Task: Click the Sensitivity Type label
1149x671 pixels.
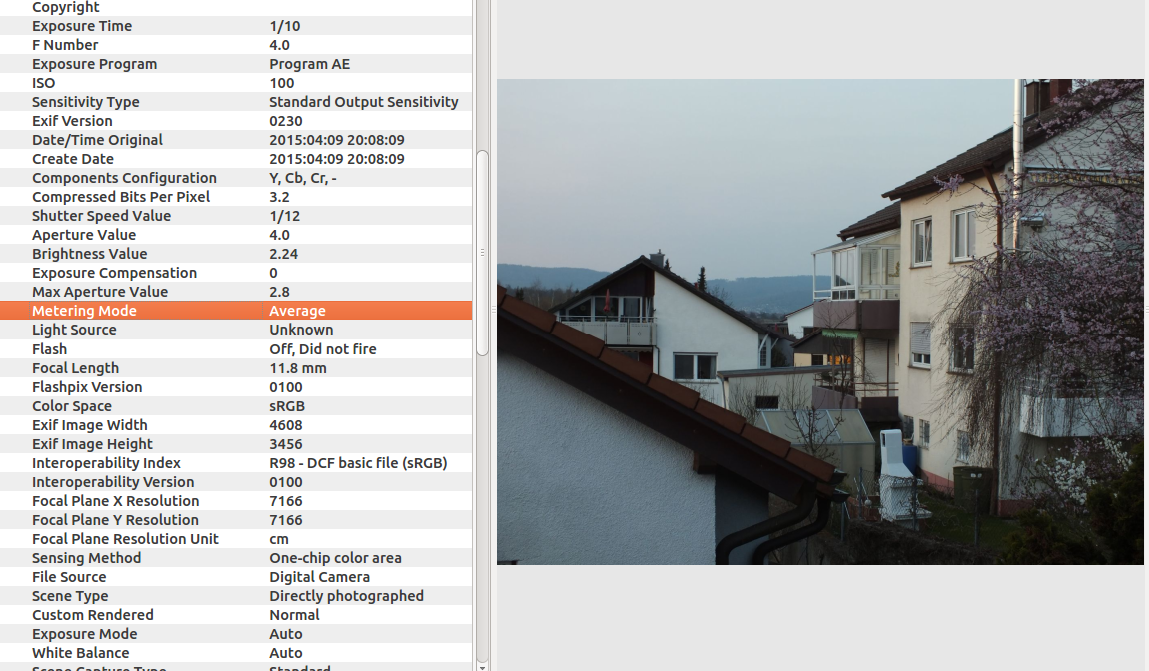Action: [86, 102]
